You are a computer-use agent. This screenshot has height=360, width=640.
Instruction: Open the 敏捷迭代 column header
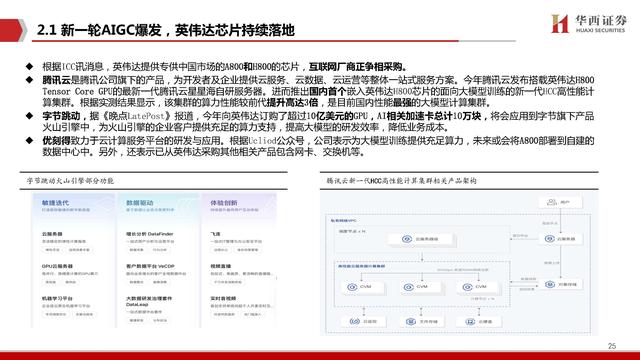coord(56,203)
